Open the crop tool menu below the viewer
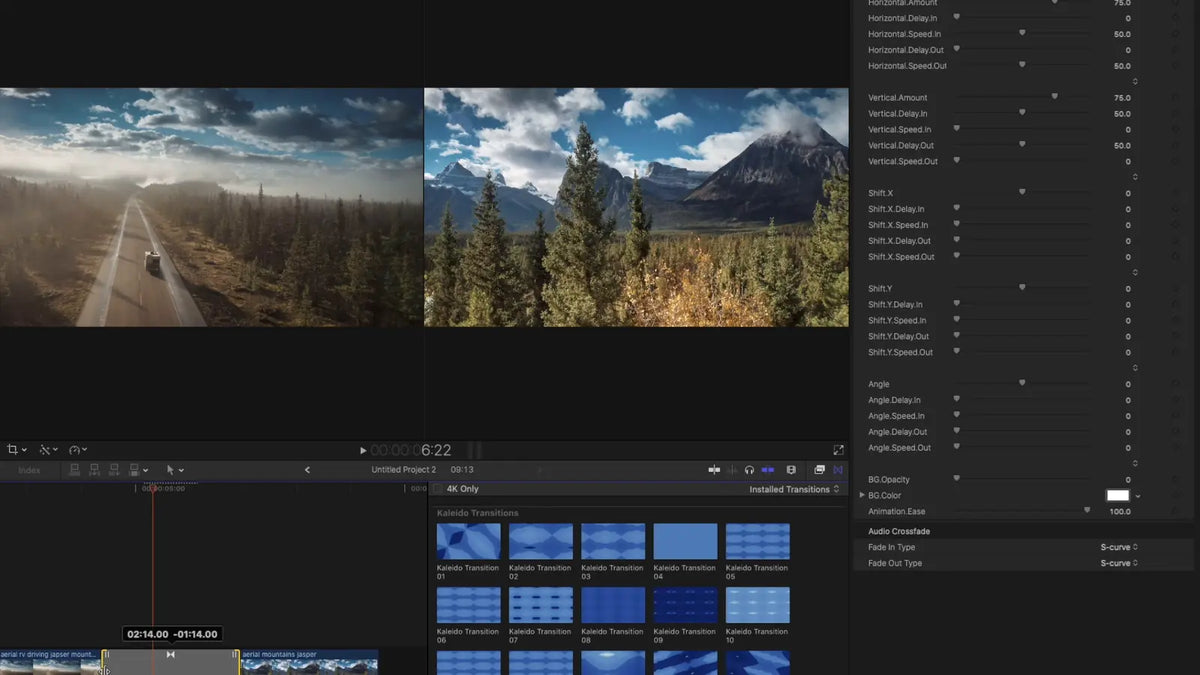The height and width of the screenshot is (675, 1200). pyautogui.click(x=17, y=450)
